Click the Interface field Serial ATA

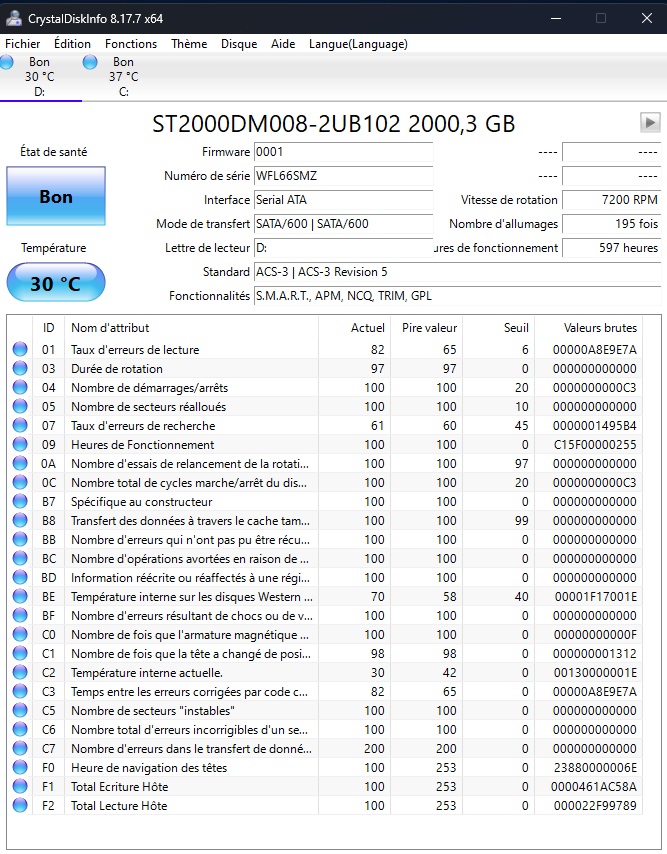click(x=343, y=200)
